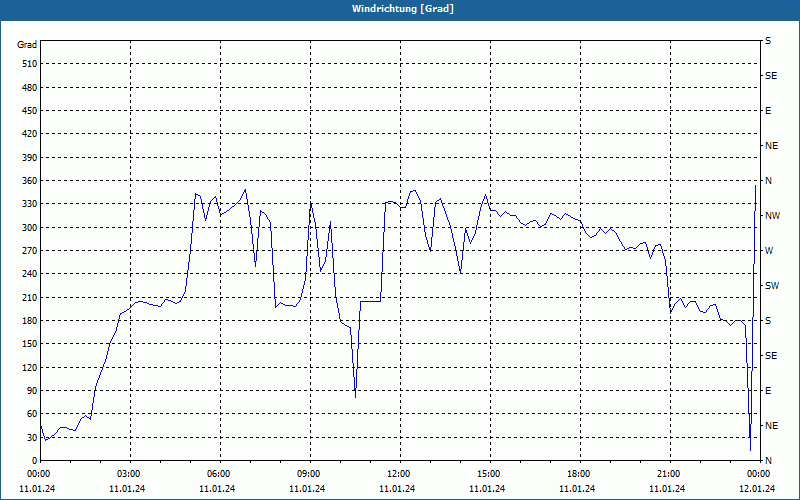Click the 90 tick label on the left axis
Viewport: 800px width, 500px height.
pyautogui.click(x=32, y=391)
